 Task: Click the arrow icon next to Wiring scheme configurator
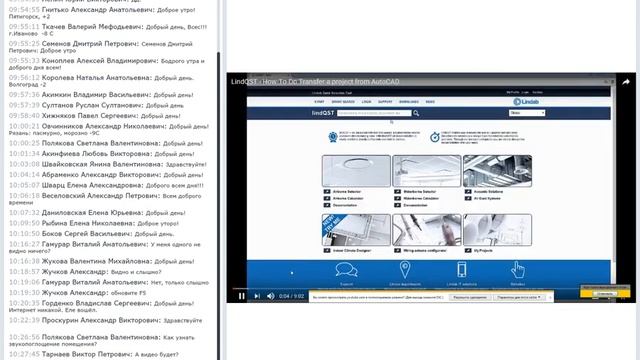398,250
